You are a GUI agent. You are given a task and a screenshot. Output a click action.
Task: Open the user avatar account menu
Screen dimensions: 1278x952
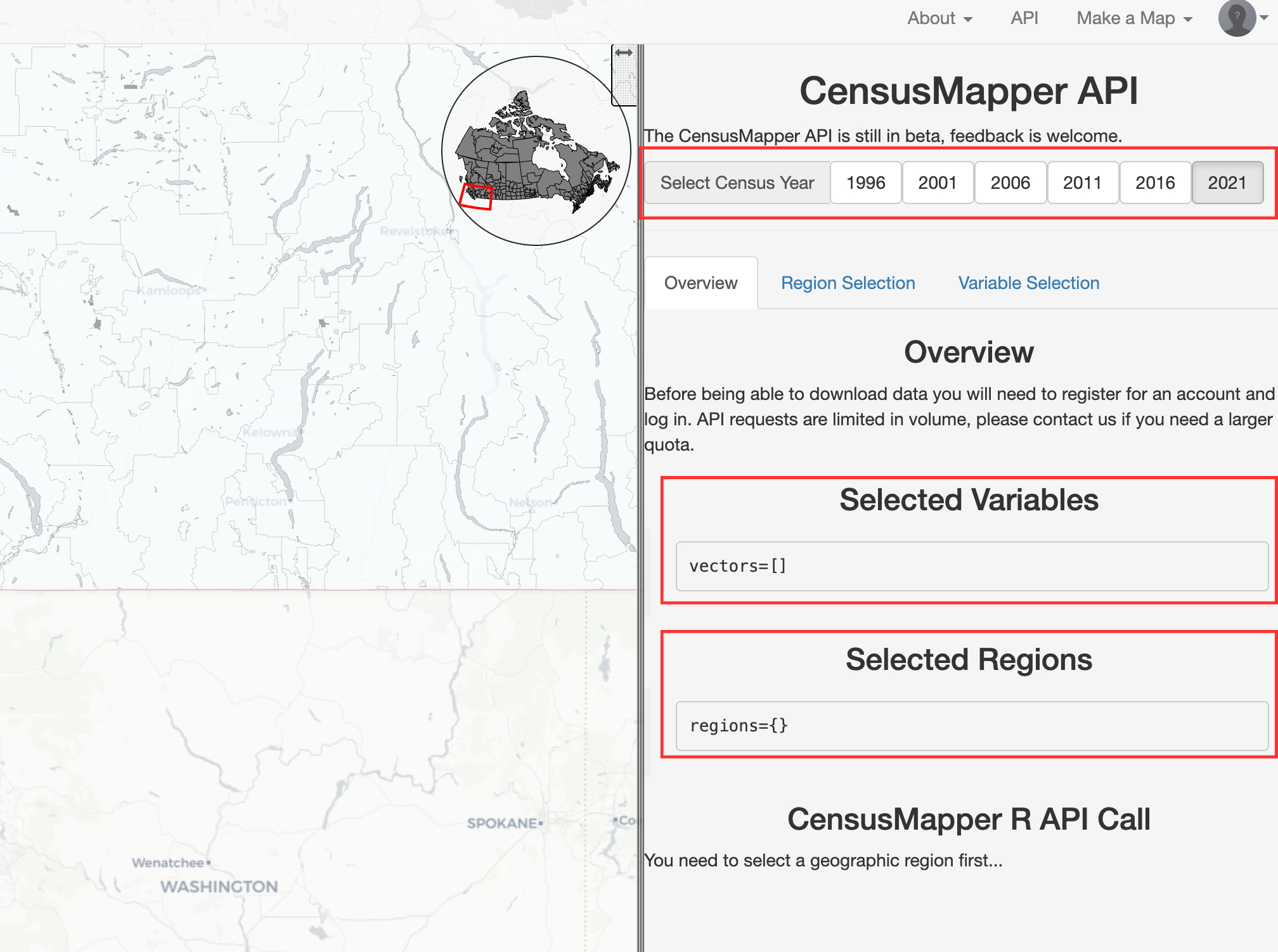pyautogui.click(x=1242, y=18)
